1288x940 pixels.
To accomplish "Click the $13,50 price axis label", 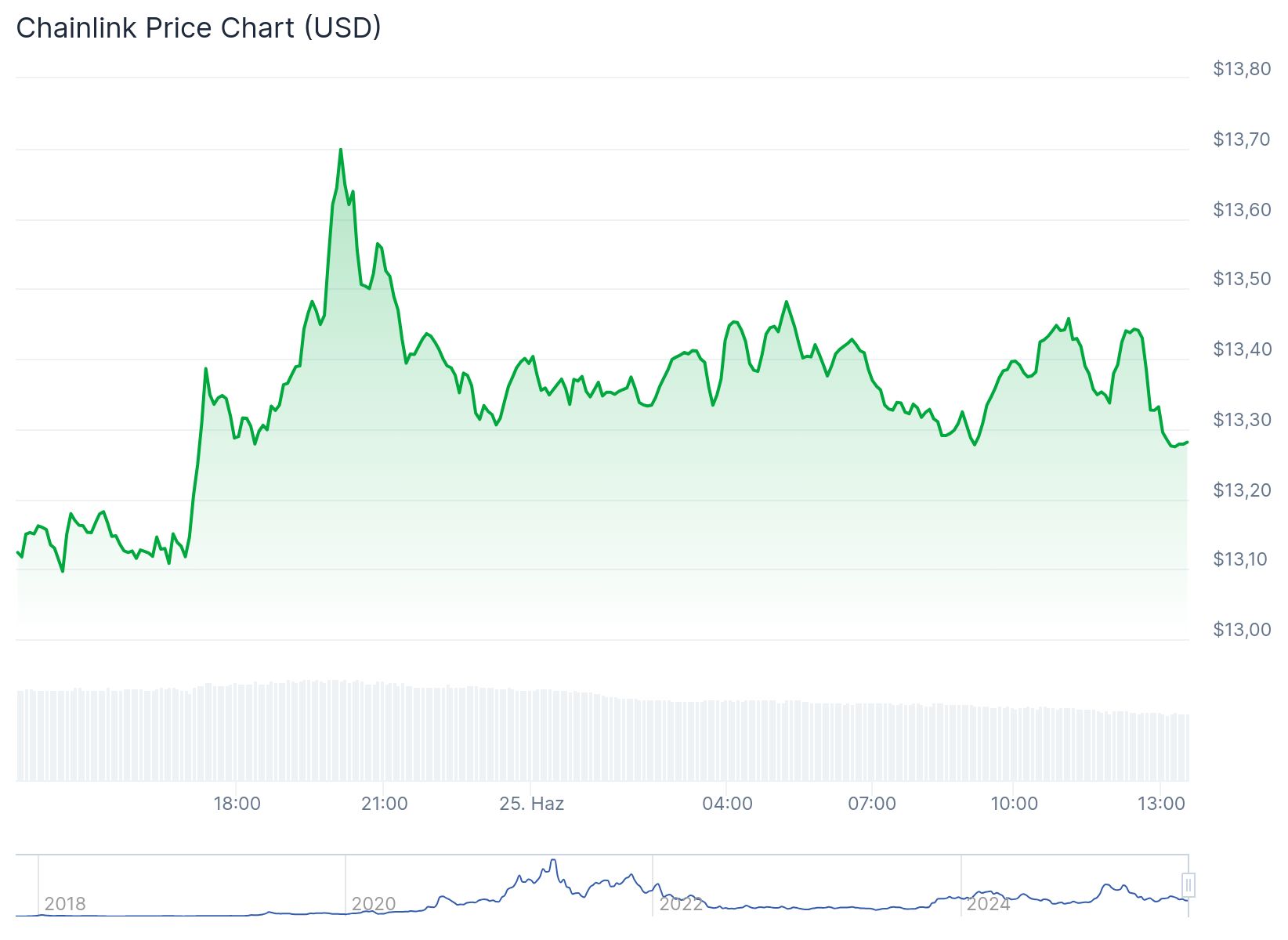I will (1242, 279).
